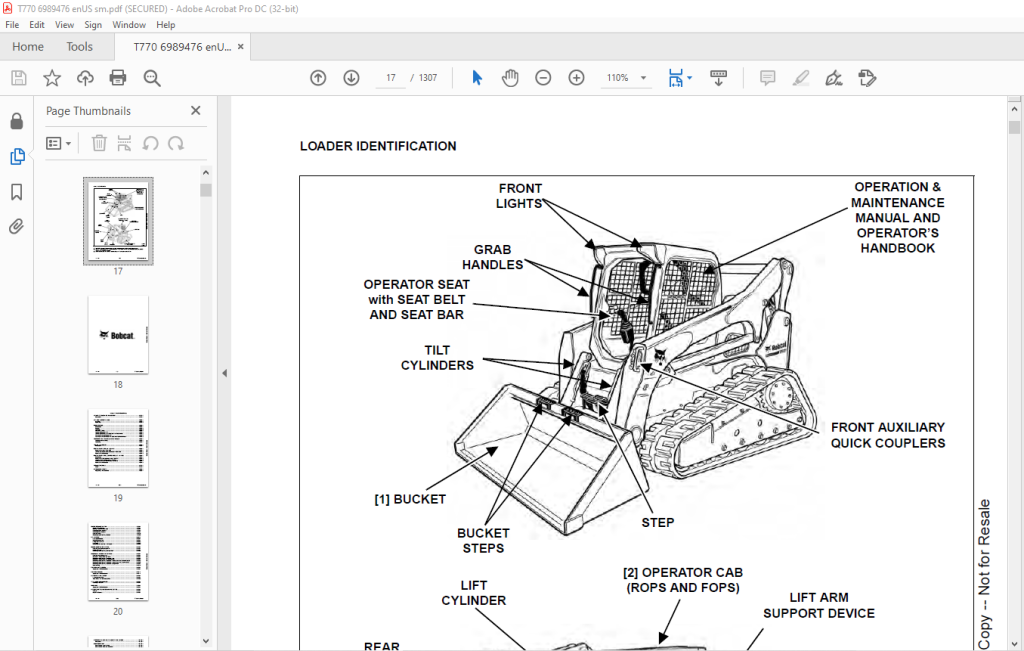This screenshot has height=651, width=1024.
Task: Select the Highlight text tool
Action: pyautogui.click(x=801, y=78)
